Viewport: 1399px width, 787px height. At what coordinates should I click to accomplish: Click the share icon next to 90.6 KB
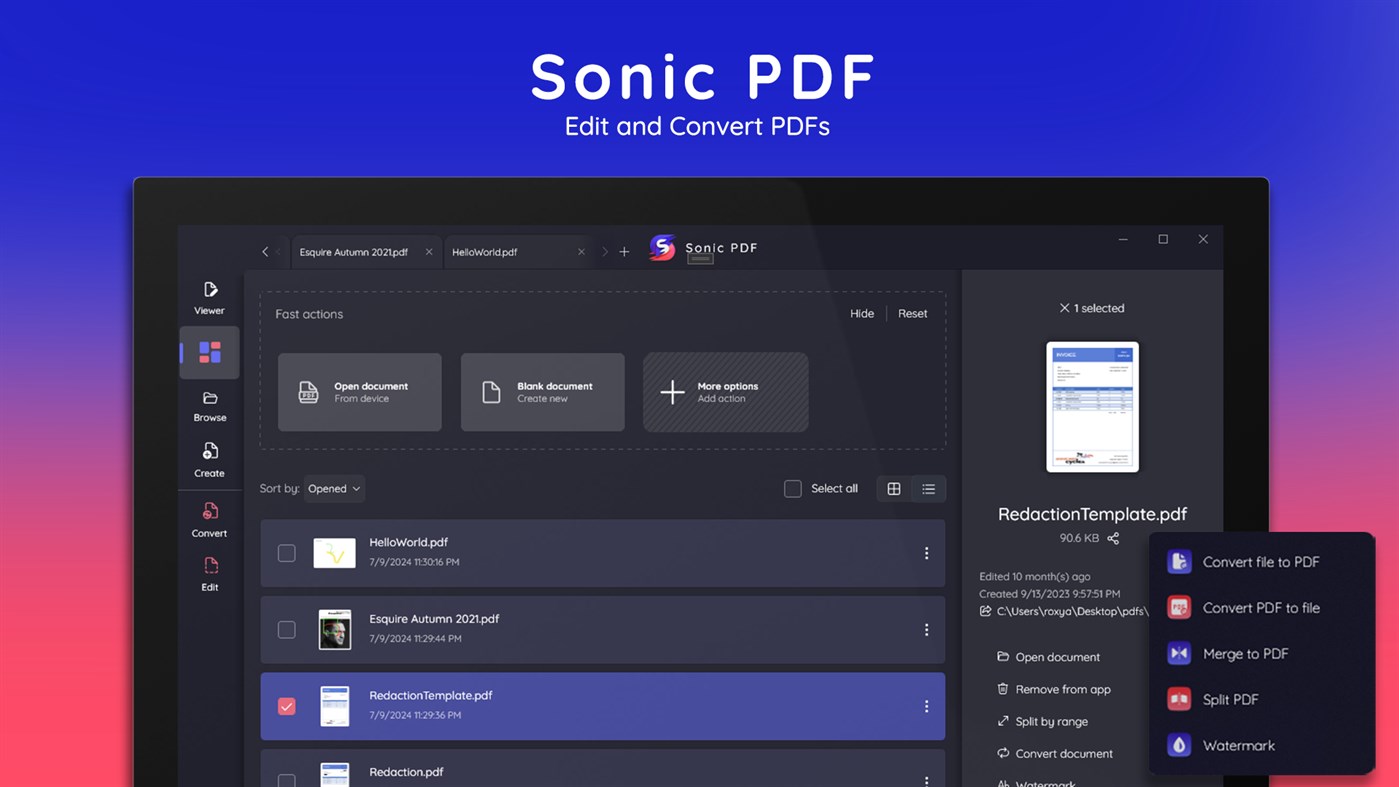pos(1114,537)
